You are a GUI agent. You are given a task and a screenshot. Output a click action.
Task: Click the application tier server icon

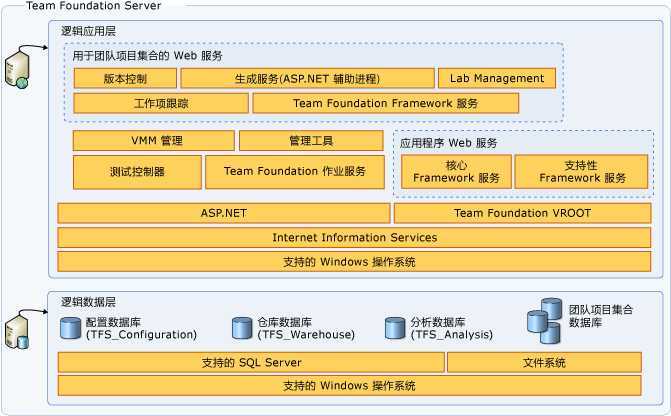point(17,69)
